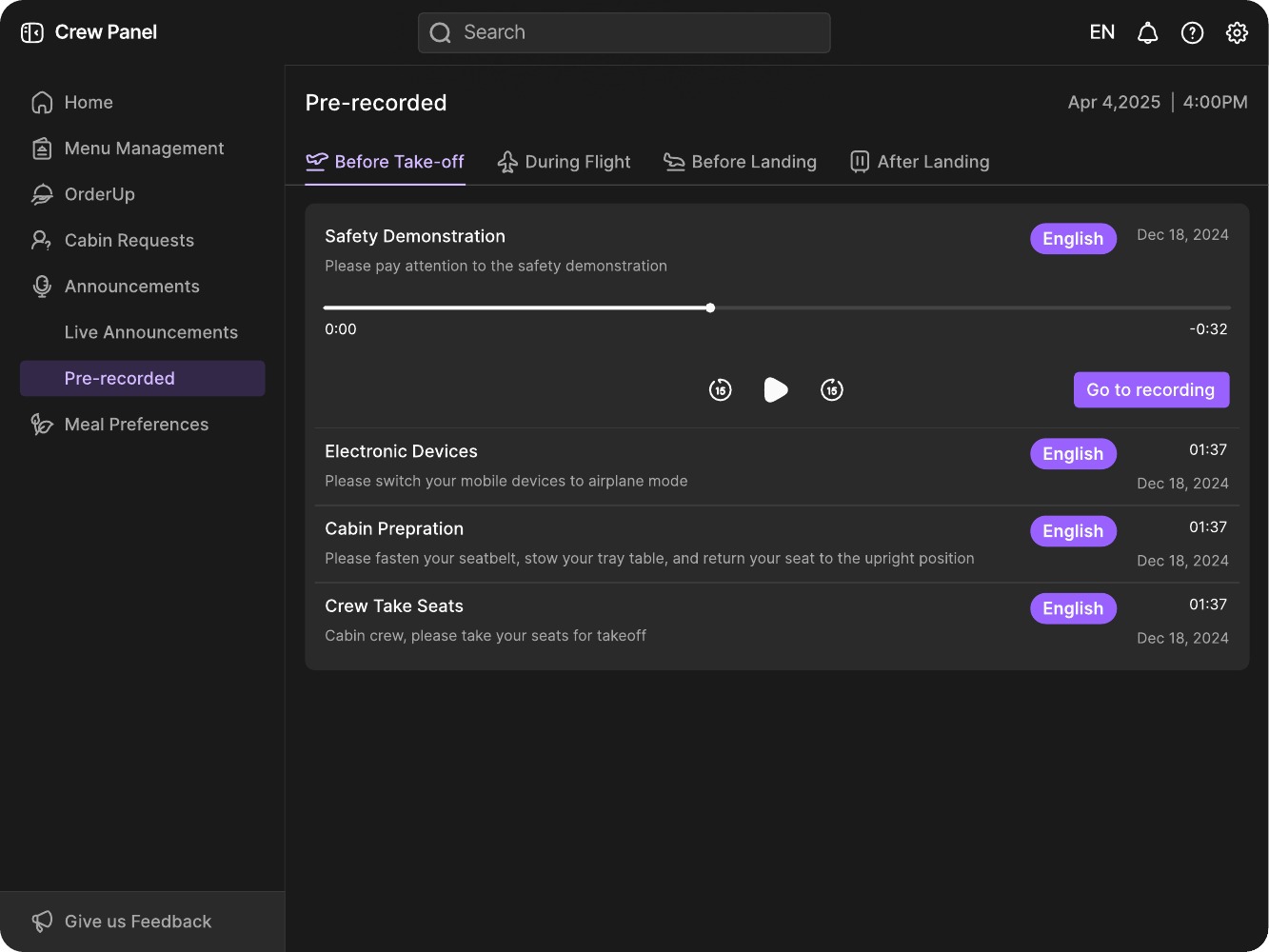Rewind the recording 15 seconds

(x=721, y=390)
